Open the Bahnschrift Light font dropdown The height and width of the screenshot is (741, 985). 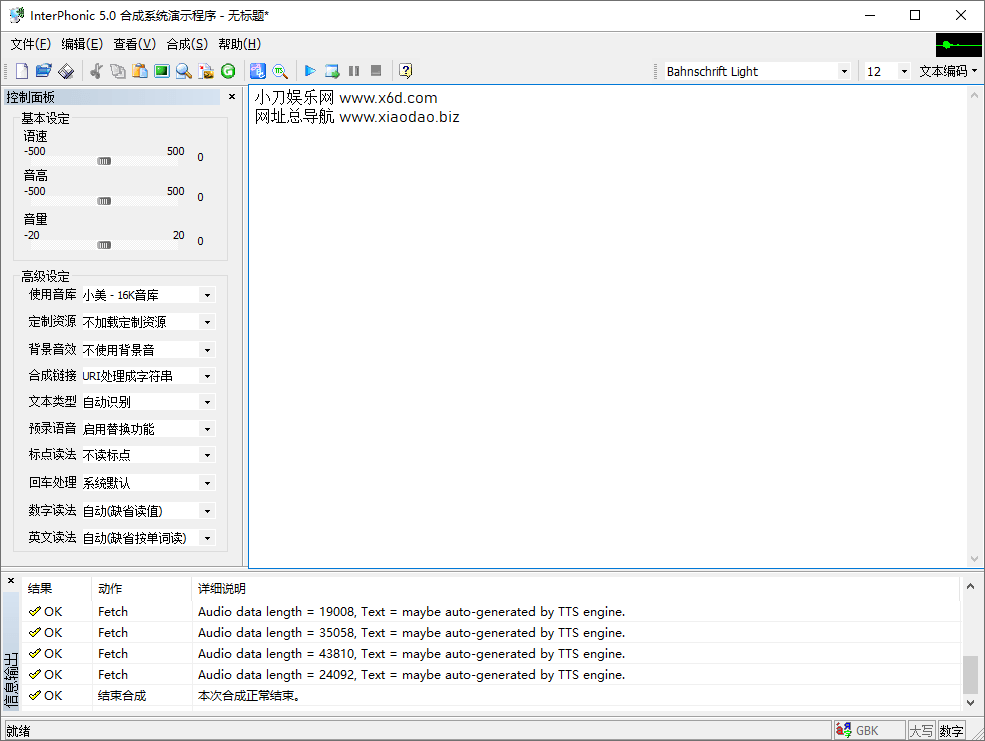(844, 71)
